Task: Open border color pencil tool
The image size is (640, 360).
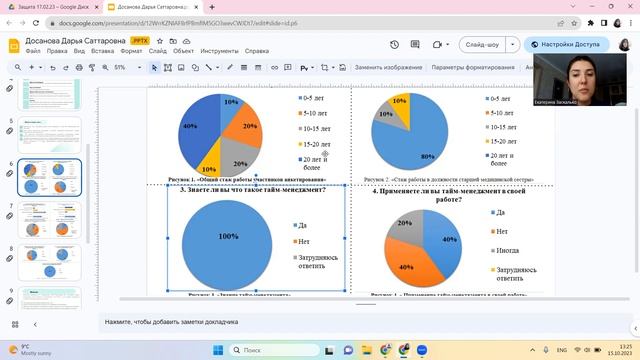Action: pyautogui.click(x=230, y=68)
